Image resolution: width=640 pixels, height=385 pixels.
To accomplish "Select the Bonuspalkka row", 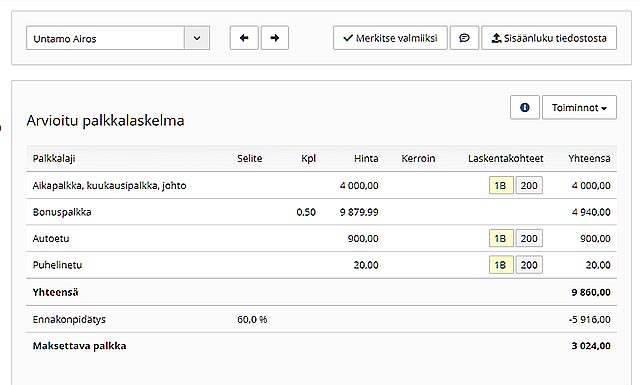I will pos(322,212).
